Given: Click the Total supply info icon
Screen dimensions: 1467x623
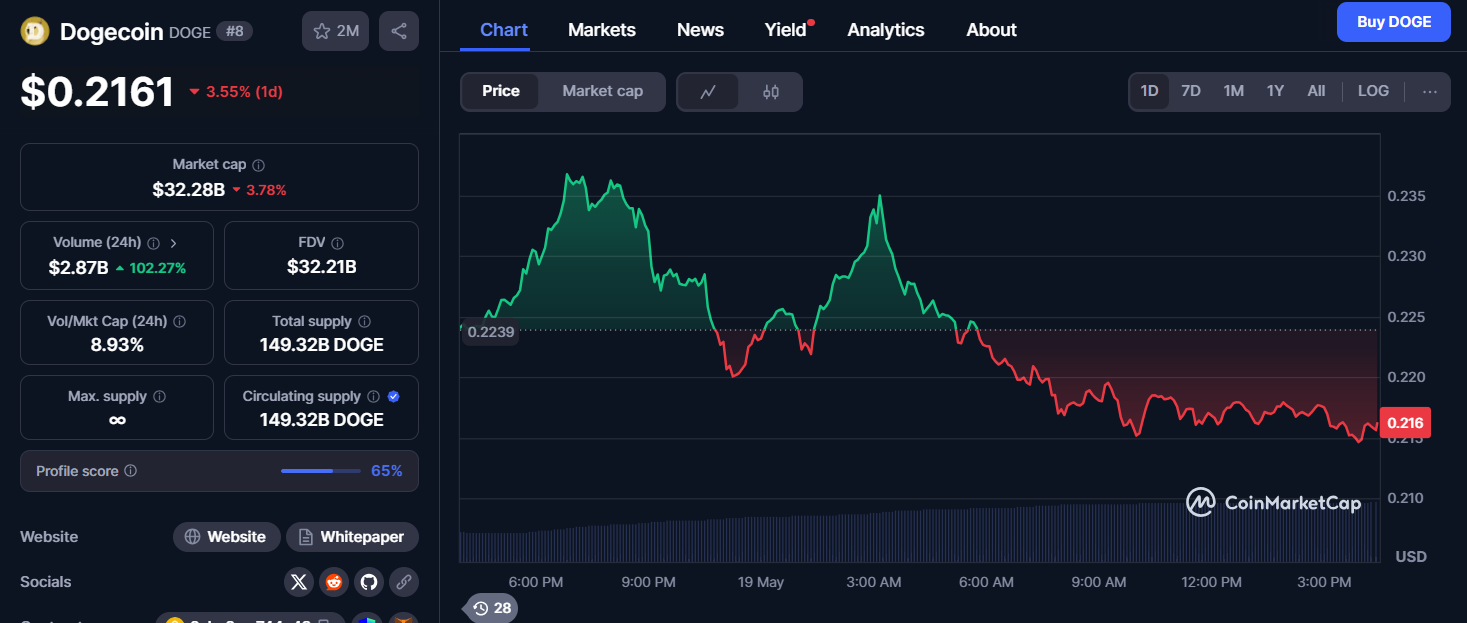Looking at the screenshot, I should point(364,322).
